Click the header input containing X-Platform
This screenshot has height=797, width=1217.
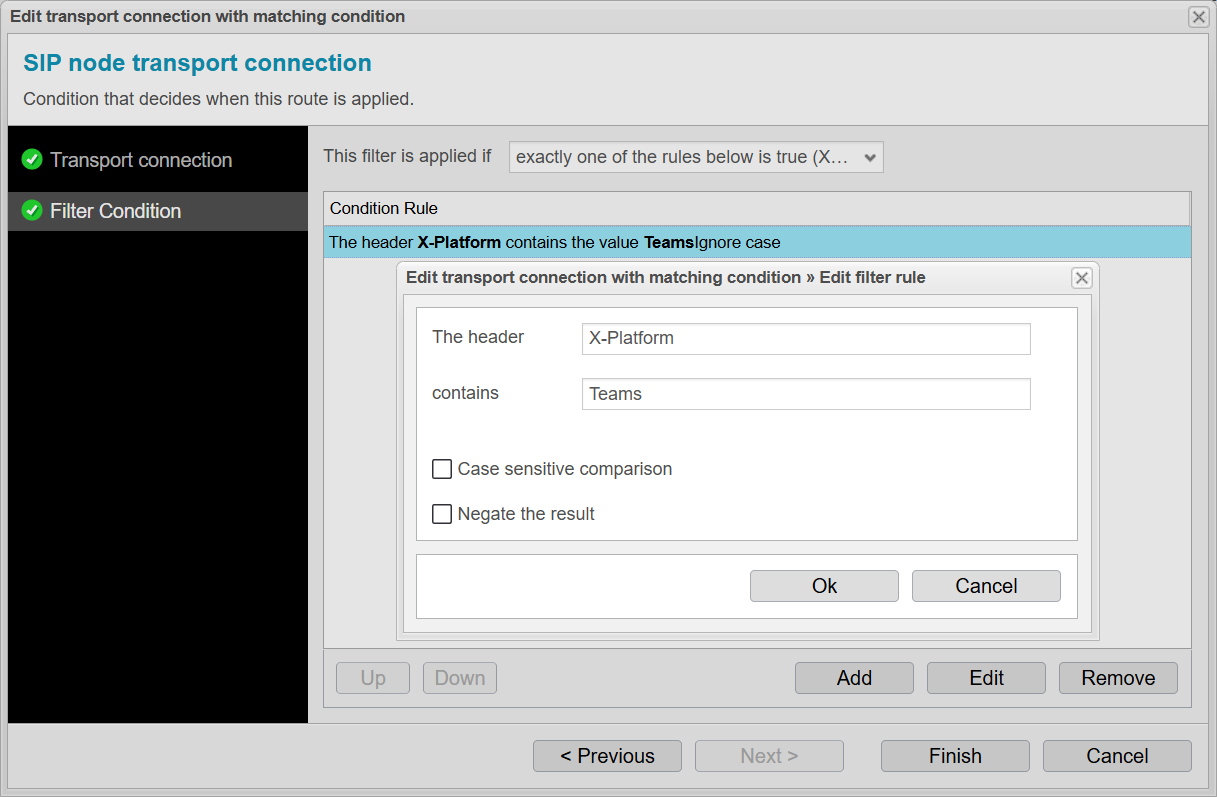point(805,339)
